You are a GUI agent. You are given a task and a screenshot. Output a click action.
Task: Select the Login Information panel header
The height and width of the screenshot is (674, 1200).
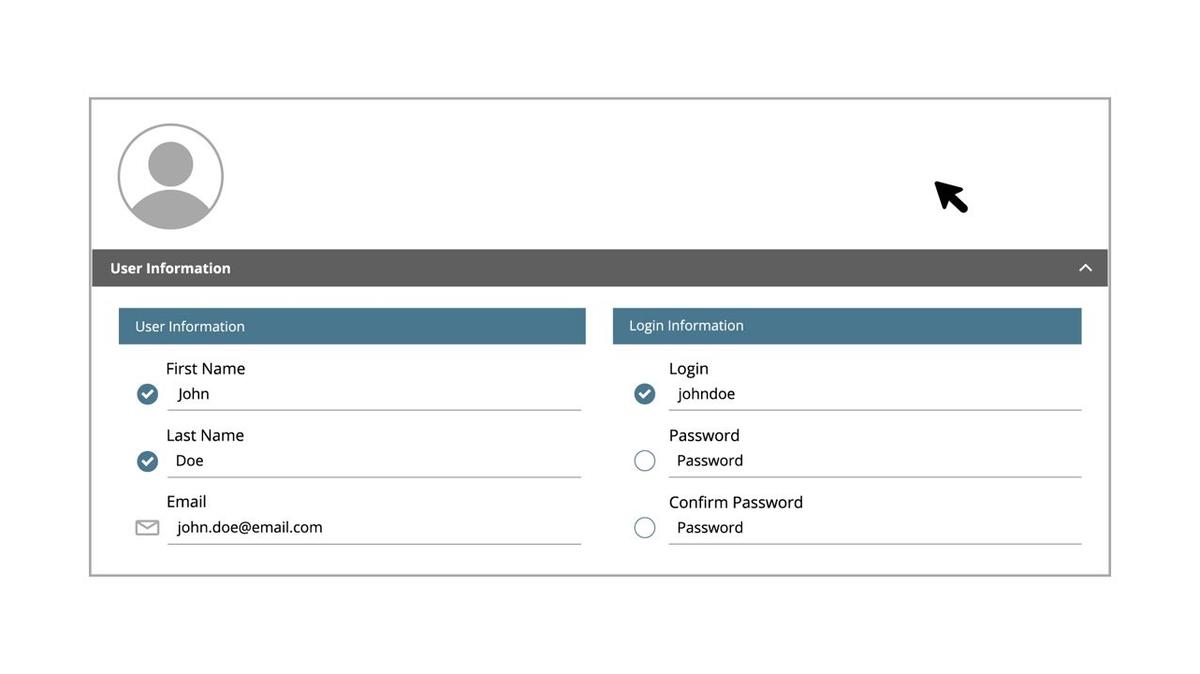pos(847,326)
